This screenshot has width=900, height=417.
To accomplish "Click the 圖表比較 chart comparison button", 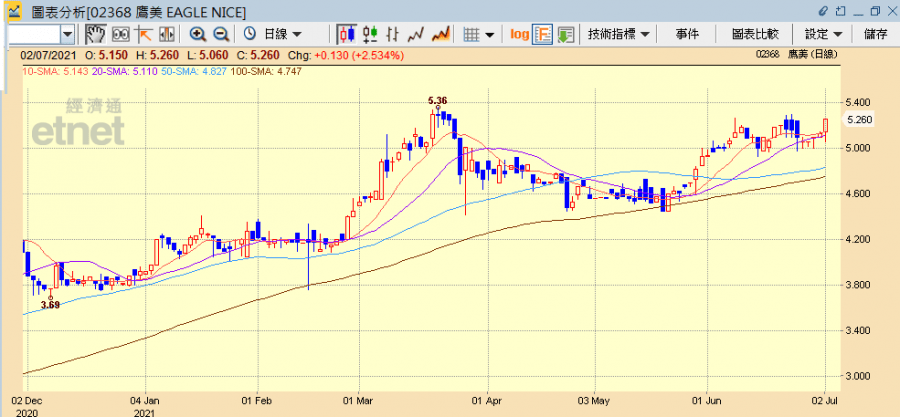I will pos(757,34).
